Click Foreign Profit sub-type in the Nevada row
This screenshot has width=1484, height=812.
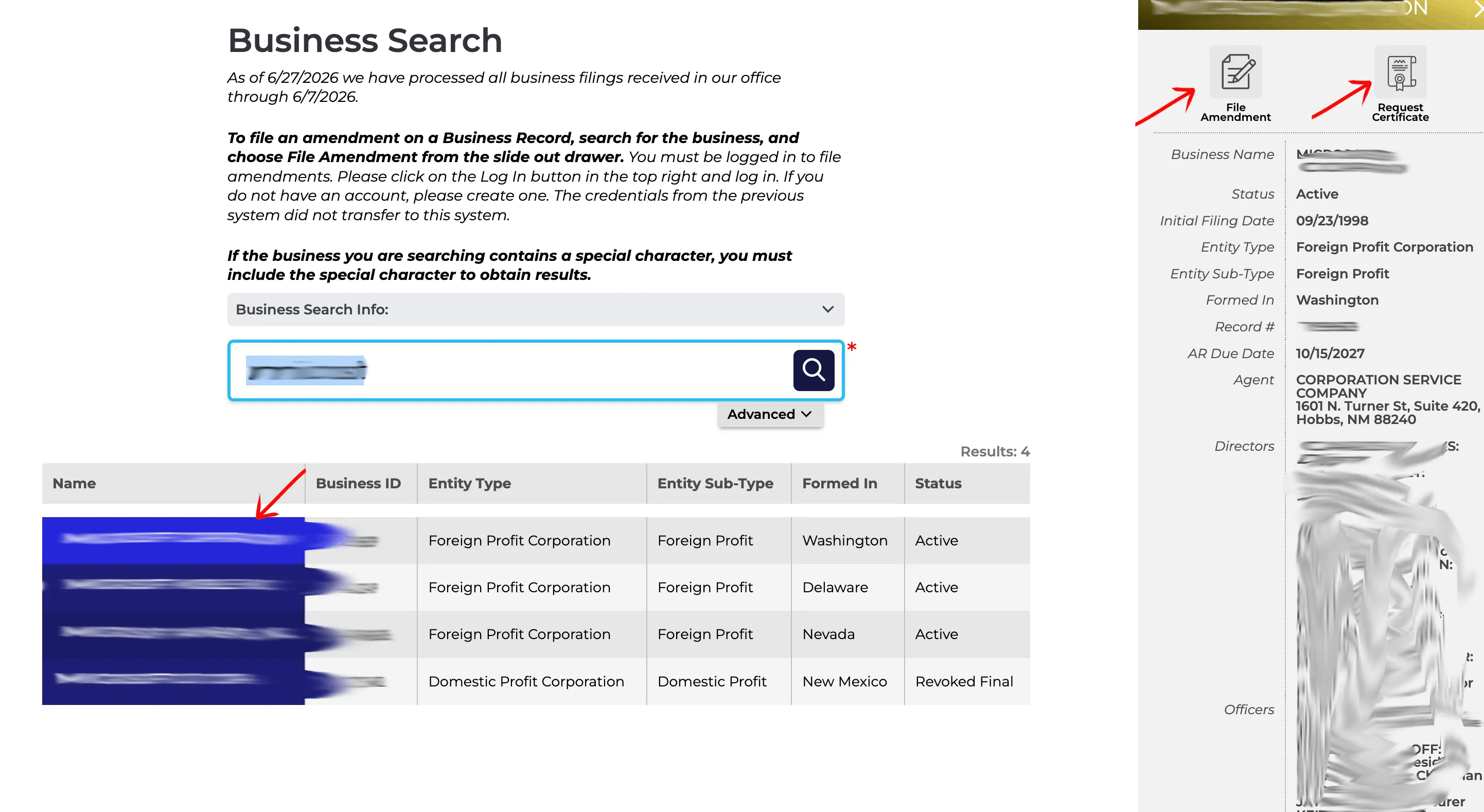click(x=718, y=634)
